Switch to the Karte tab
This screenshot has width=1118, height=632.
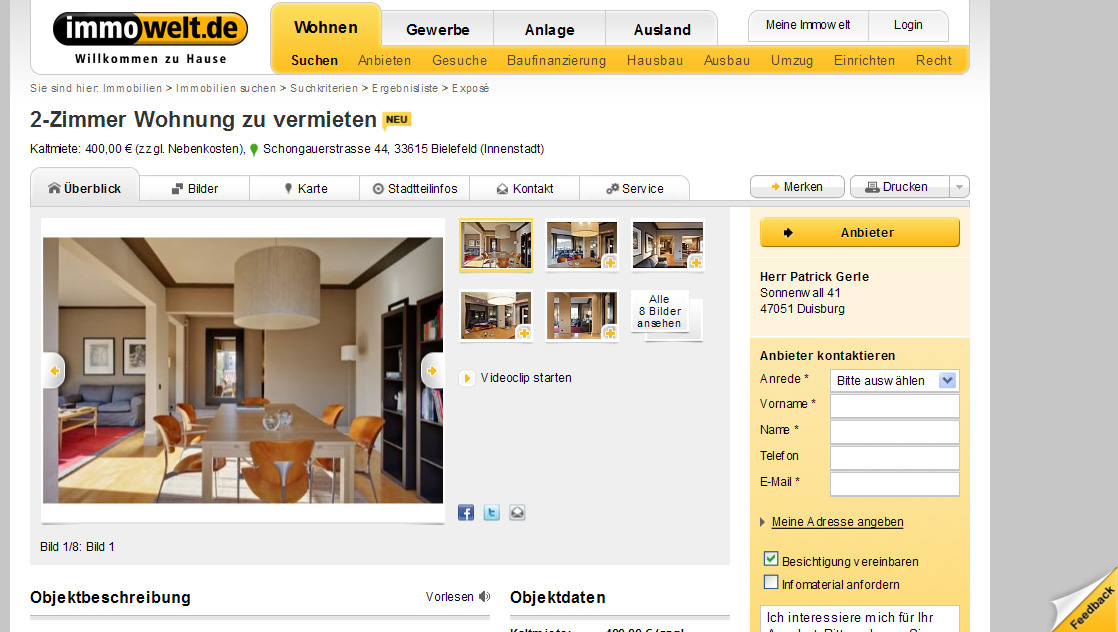coord(305,188)
